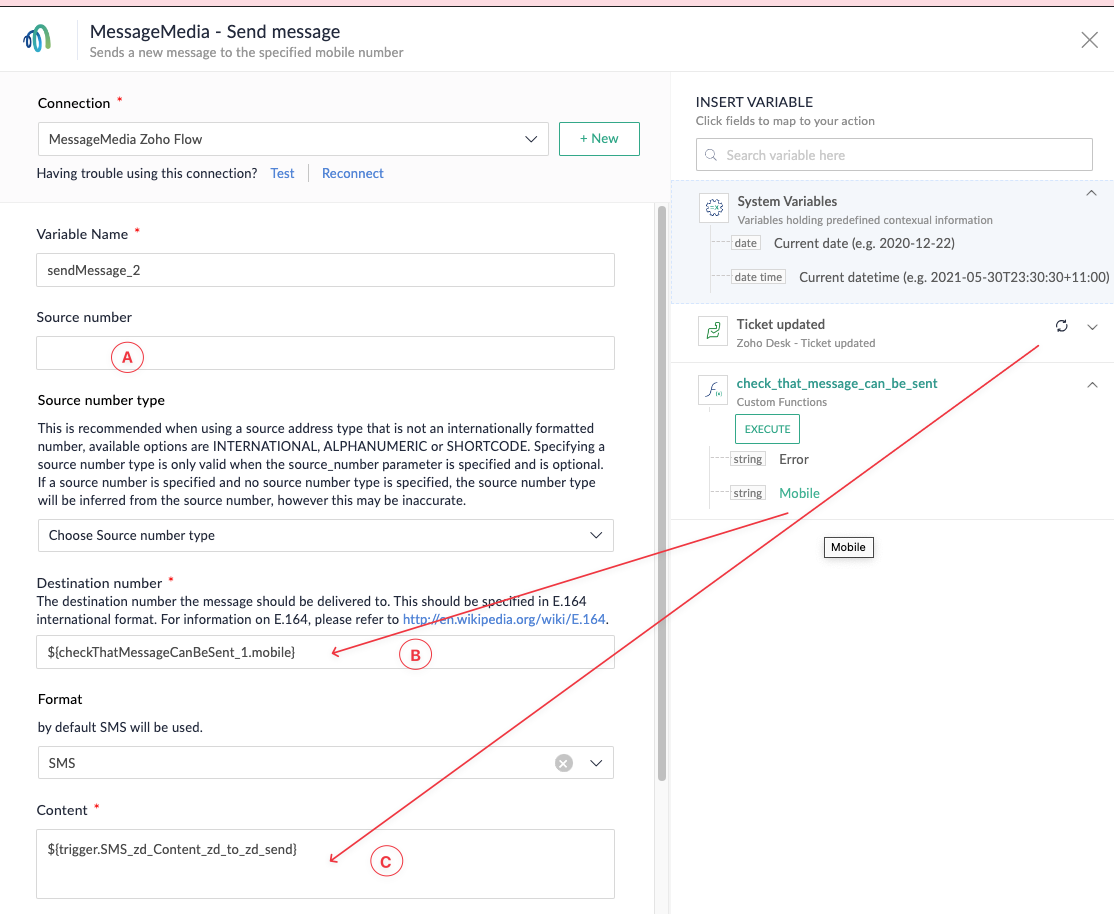Click the form's vertical scrollbar
The width and height of the screenshot is (1114, 914).
(x=662, y=493)
